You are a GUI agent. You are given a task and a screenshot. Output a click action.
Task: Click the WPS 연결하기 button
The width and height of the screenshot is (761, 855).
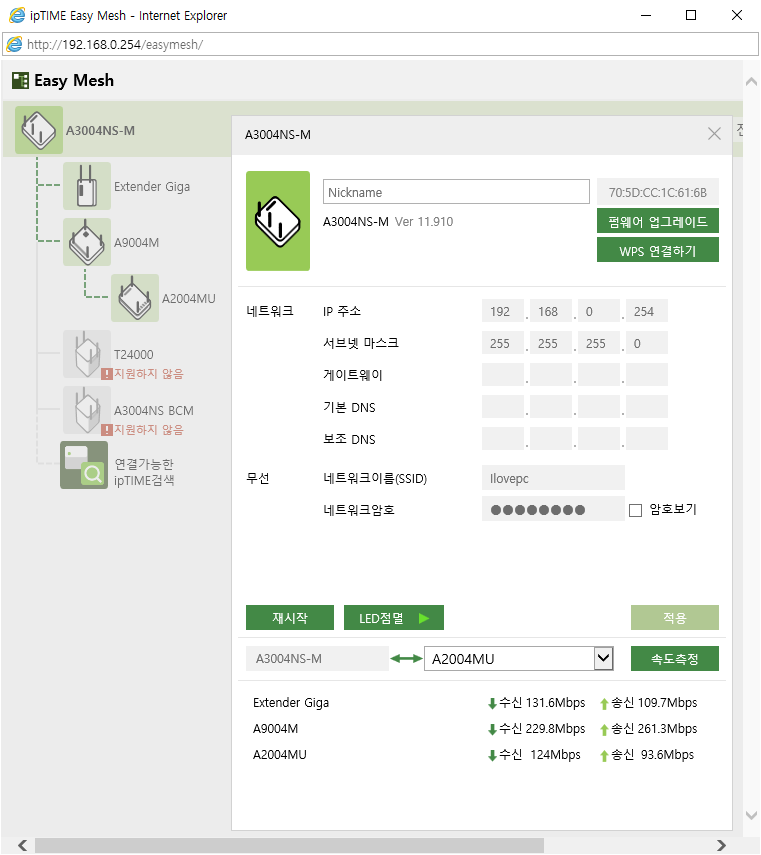(x=658, y=250)
